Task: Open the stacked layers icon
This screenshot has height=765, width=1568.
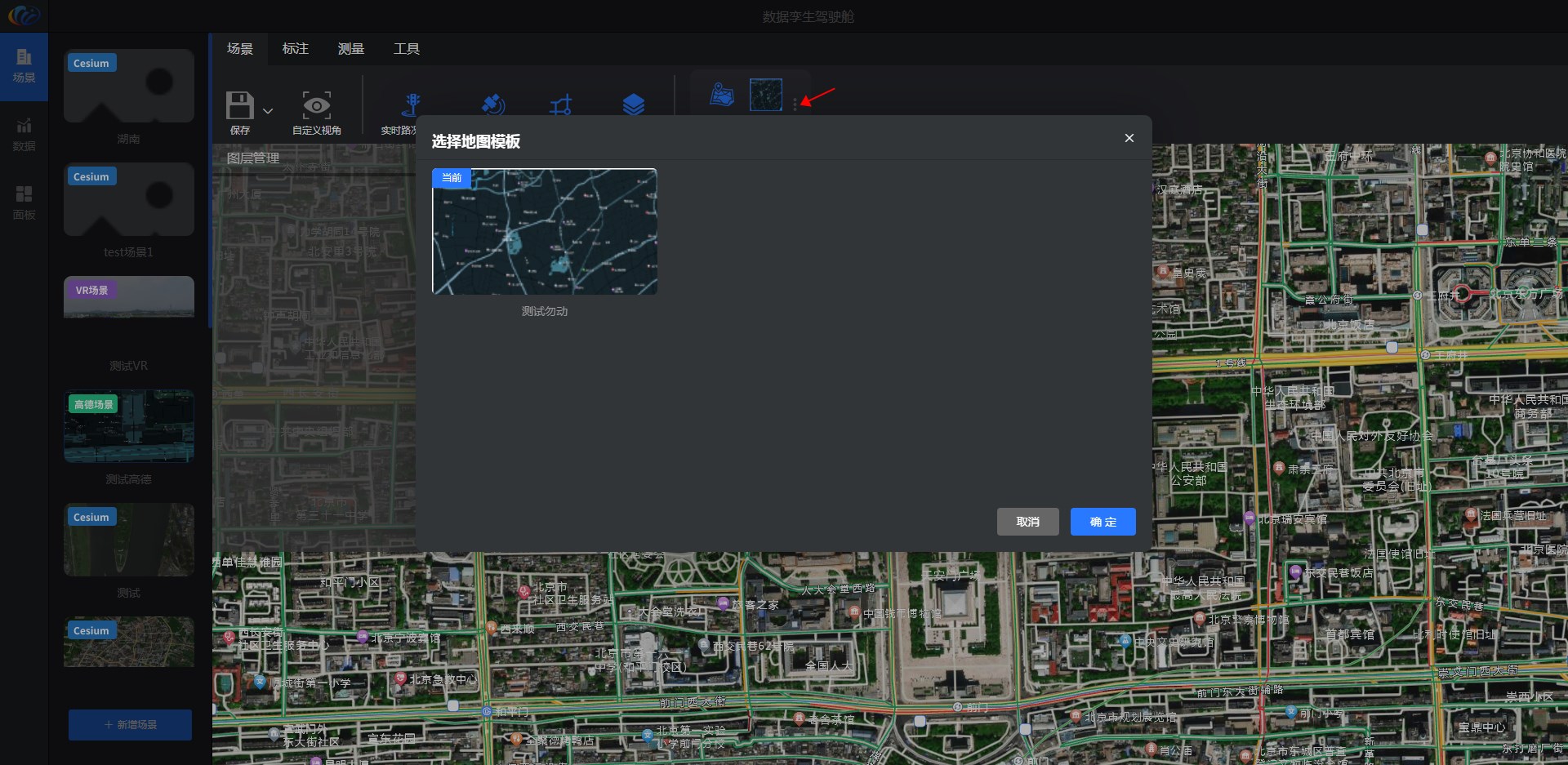Action: [x=633, y=105]
